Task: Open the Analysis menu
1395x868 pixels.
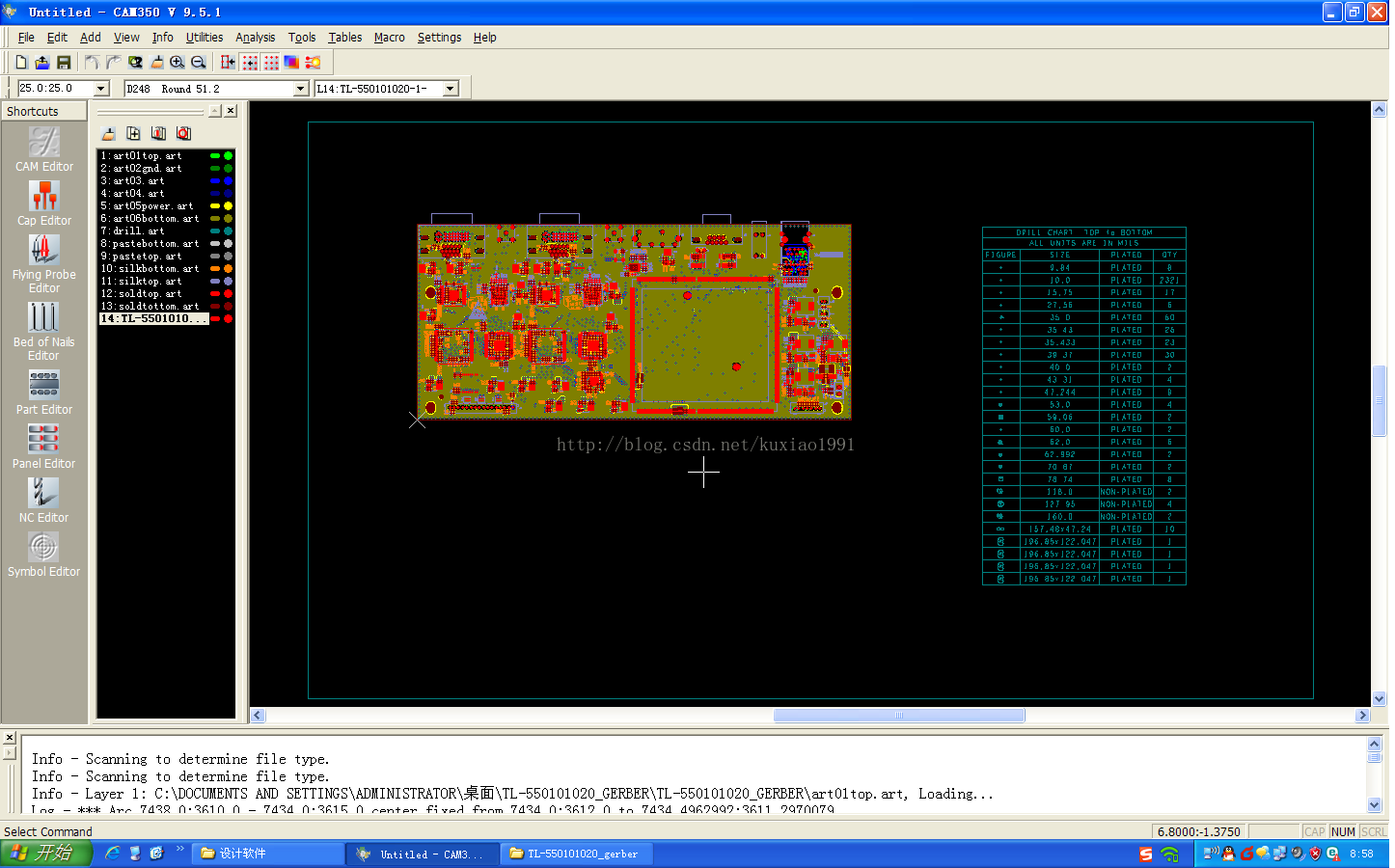Action: 256,38
